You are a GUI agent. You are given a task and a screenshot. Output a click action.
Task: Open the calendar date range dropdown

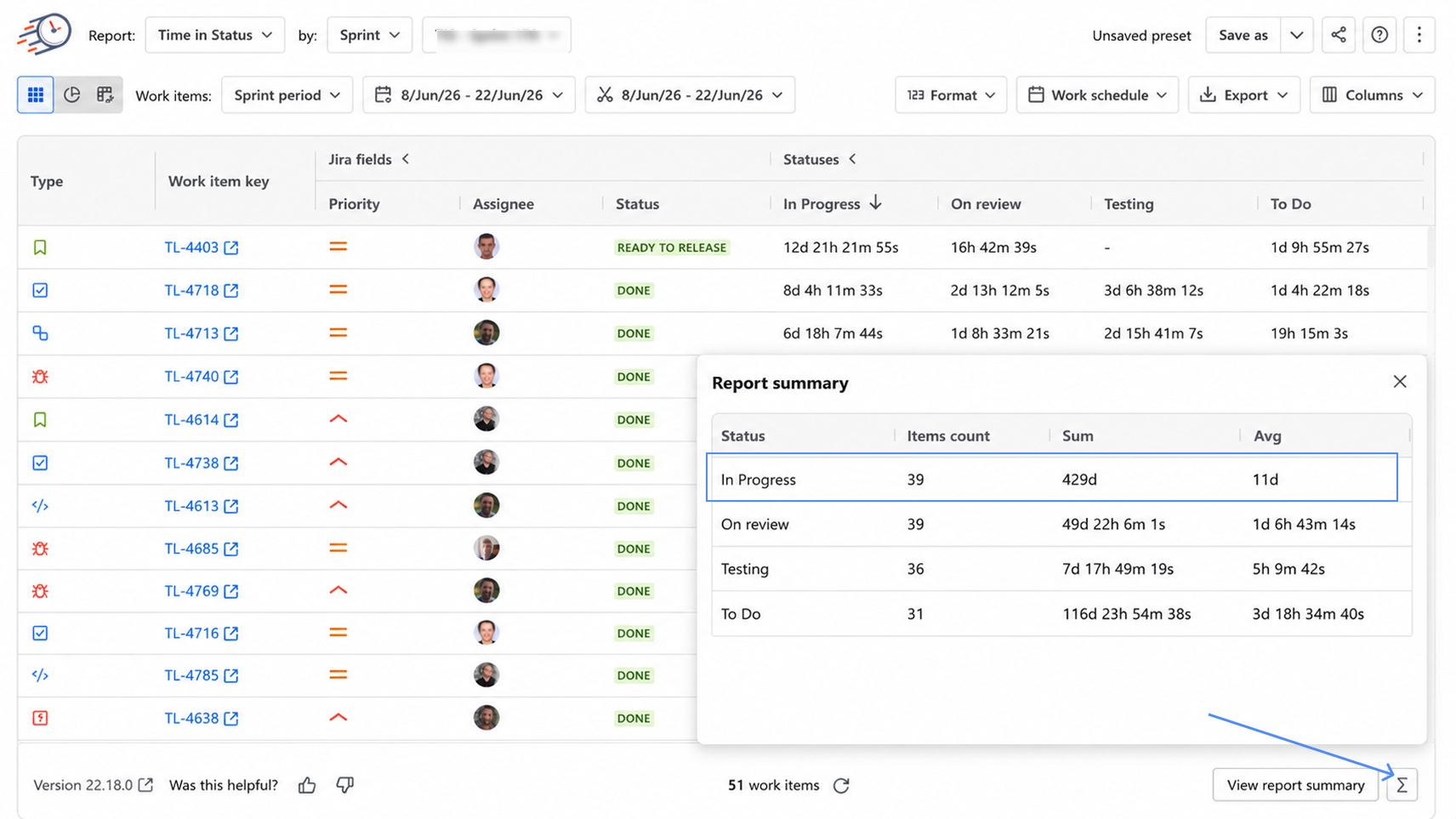tap(469, 94)
